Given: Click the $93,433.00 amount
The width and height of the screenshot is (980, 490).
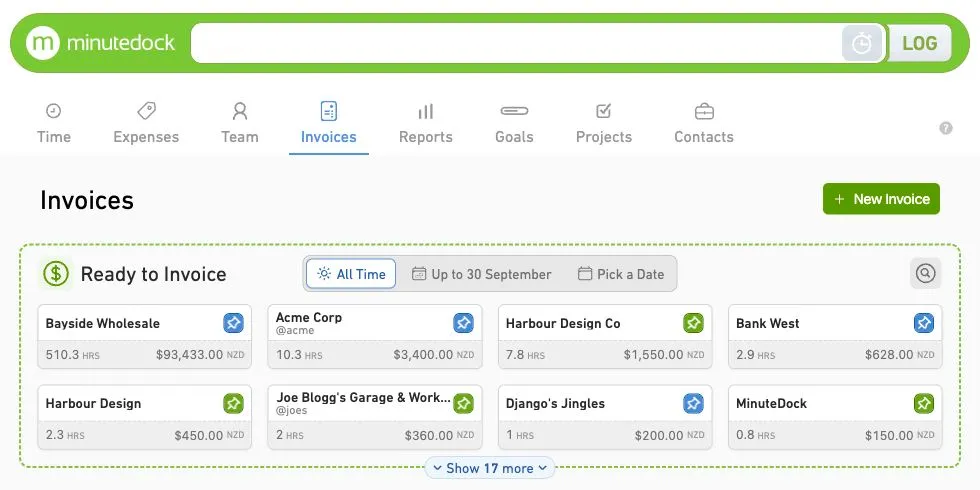Looking at the screenshot, I should [189, 354].
